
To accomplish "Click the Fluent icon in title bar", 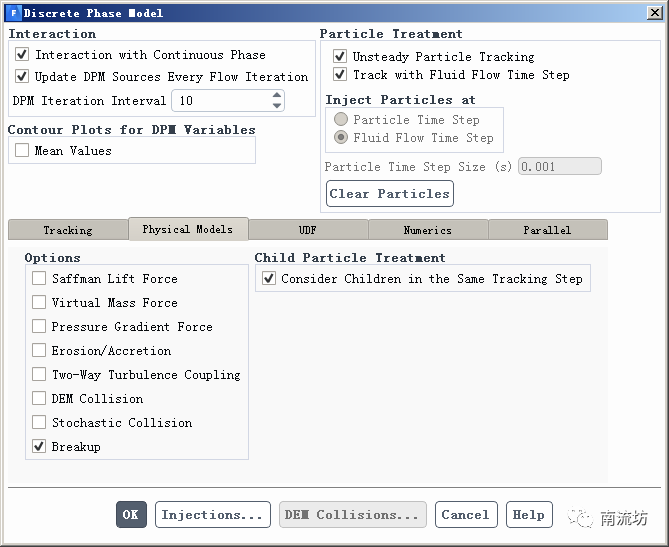I will click(13, 13).
